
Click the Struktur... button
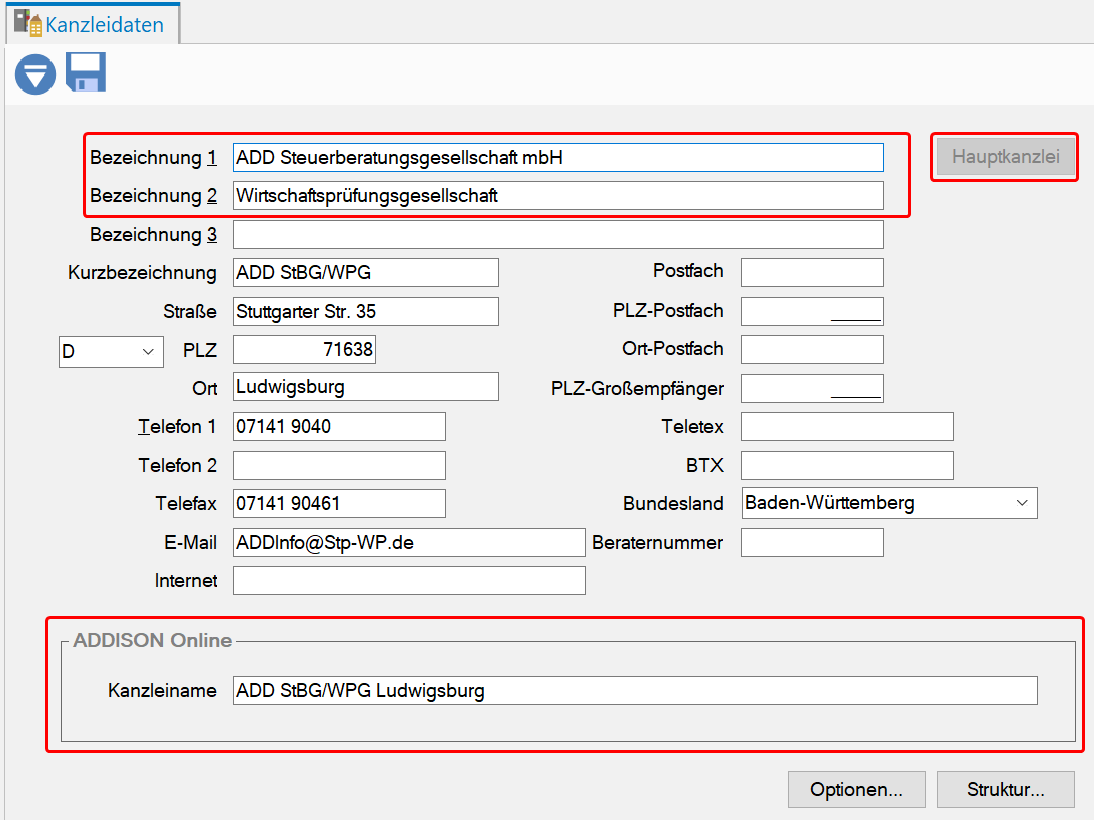pos(1005,789)
